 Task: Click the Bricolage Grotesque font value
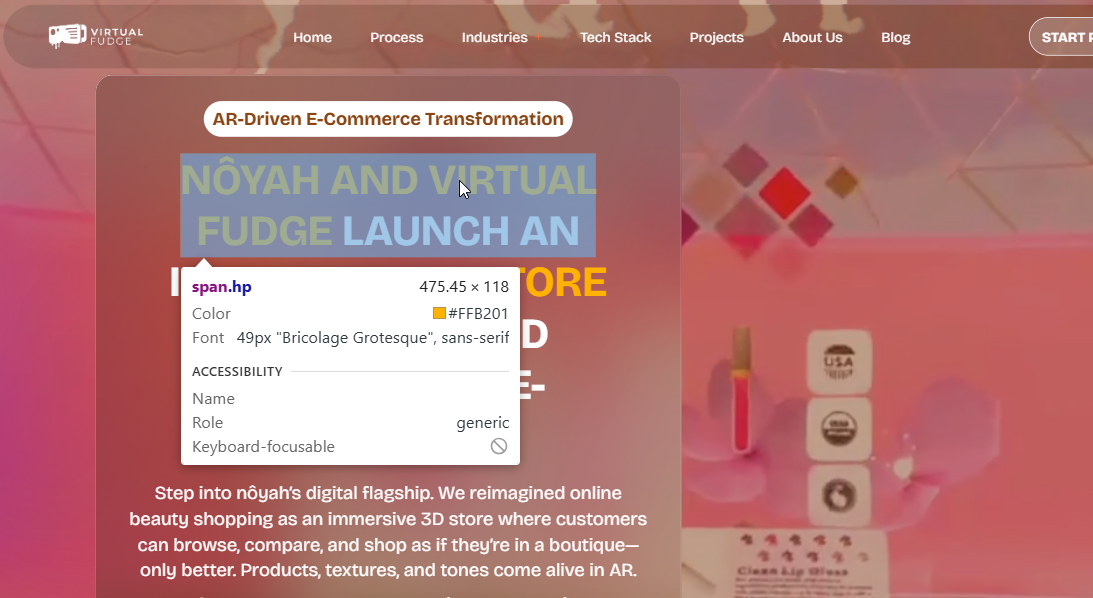373,338
